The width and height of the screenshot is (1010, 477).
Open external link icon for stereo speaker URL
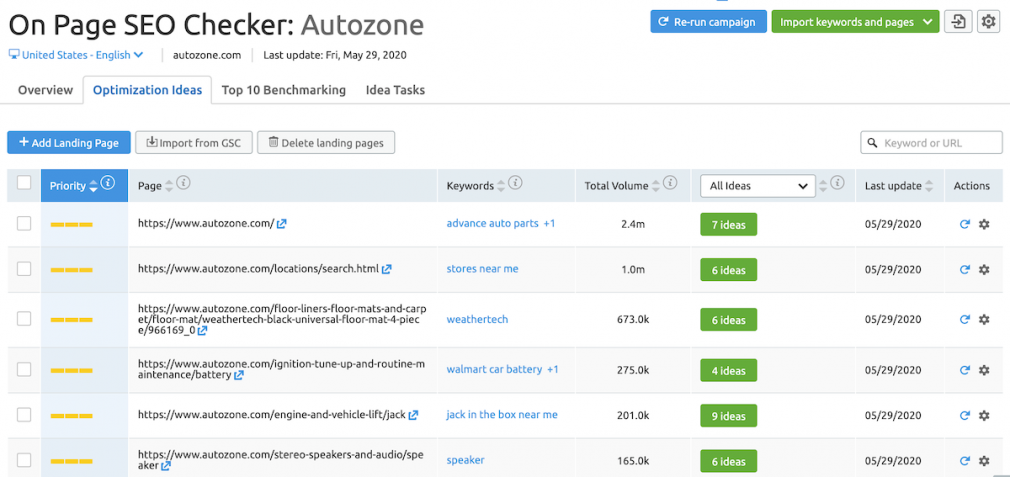166,465
